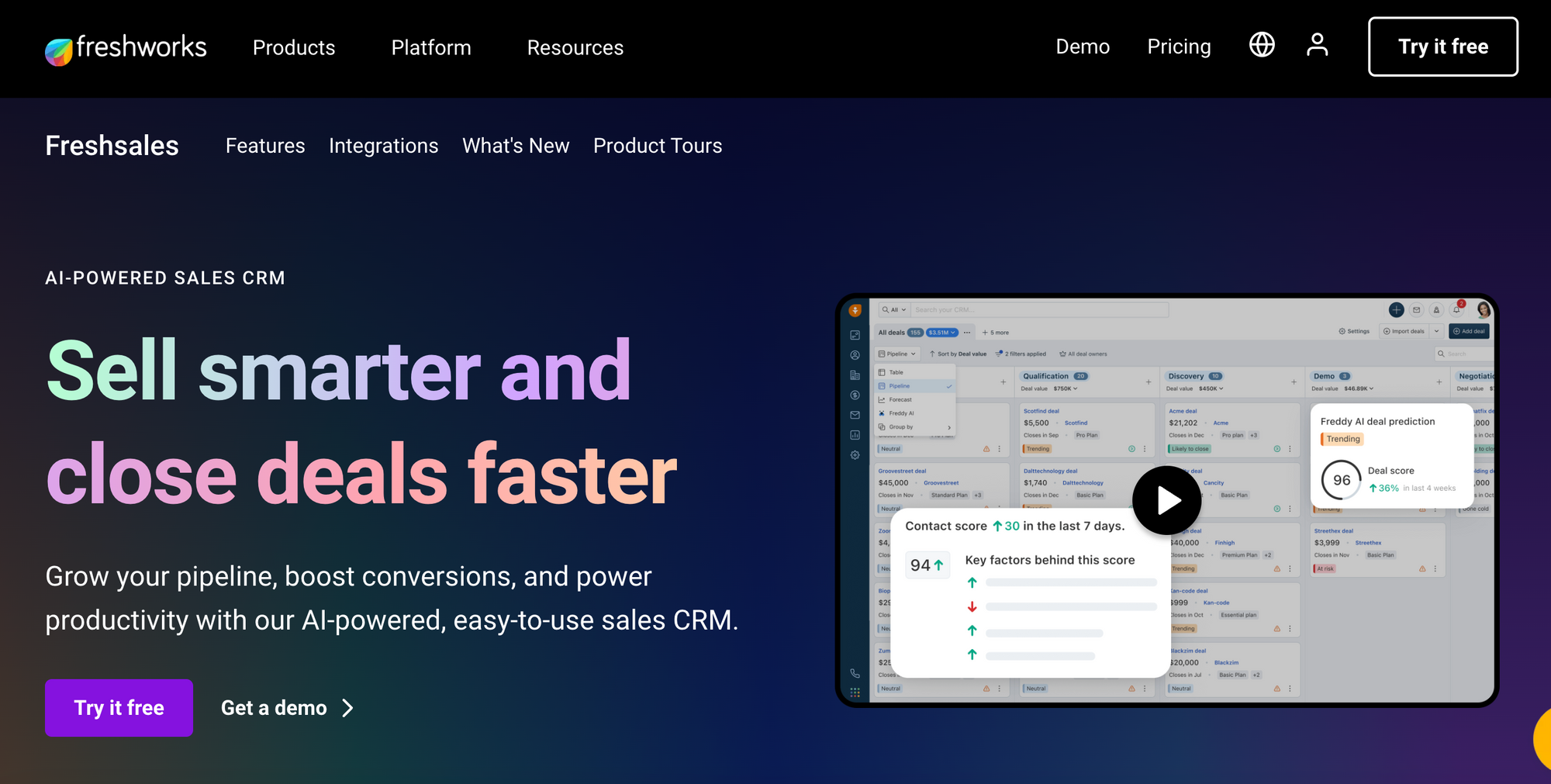Click the crown icon by All deal owners

[x=1062, y=354]
